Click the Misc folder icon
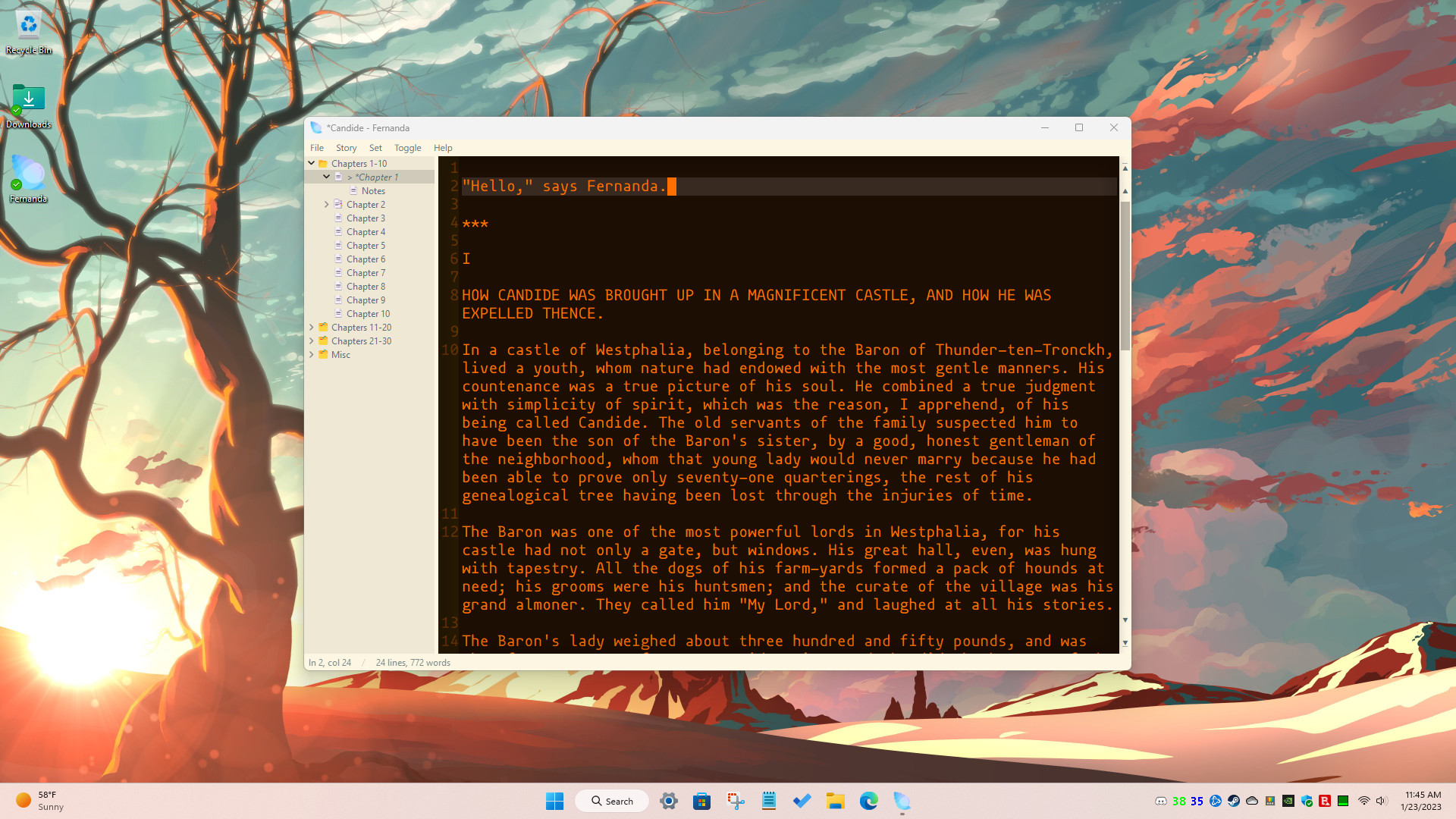The width and height of the screenshot is (1456, 819). pyautogui.click(x=323, y=355)
